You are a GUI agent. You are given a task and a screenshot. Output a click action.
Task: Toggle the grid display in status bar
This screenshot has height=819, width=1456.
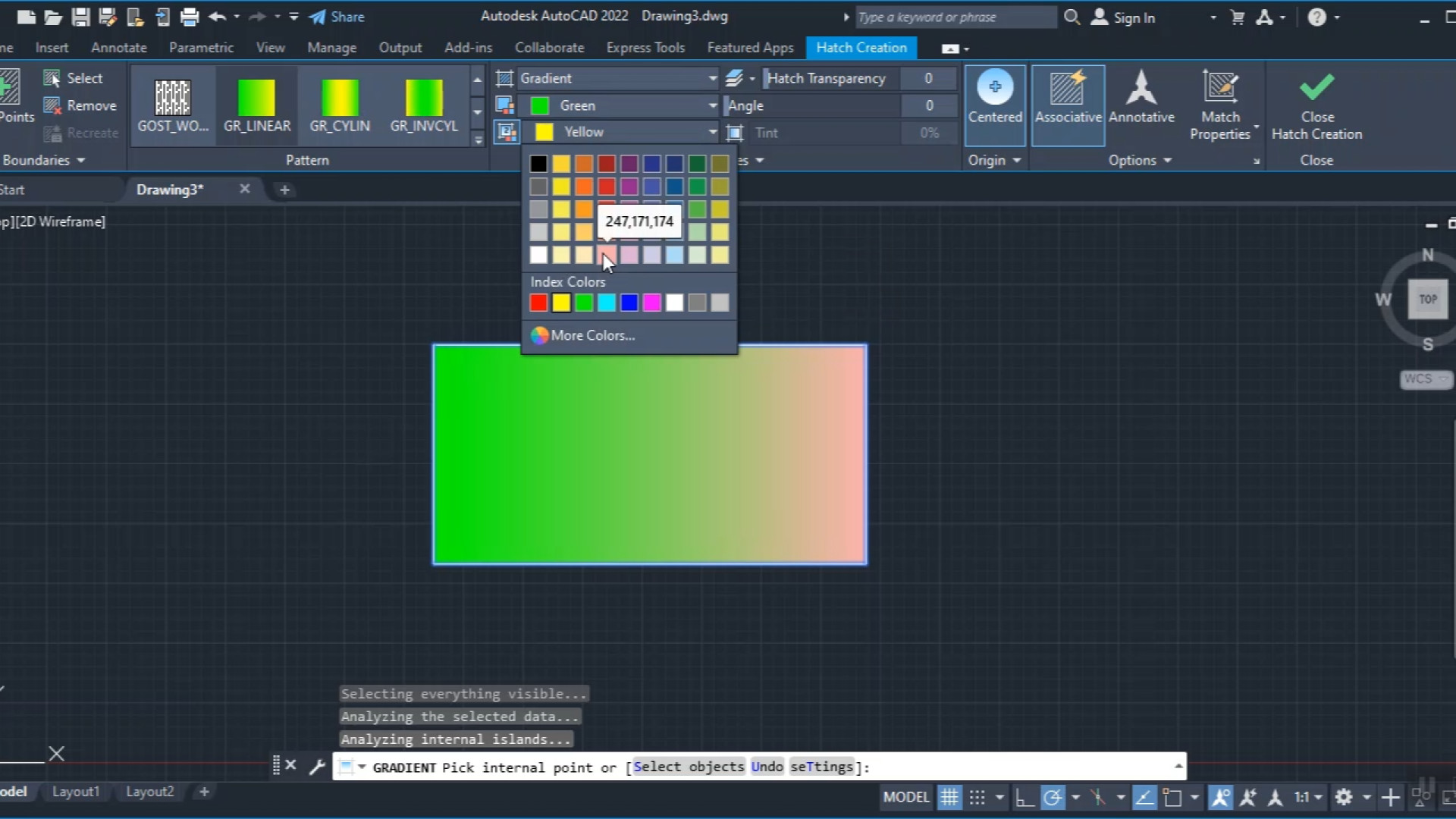[x=949, y=797]
